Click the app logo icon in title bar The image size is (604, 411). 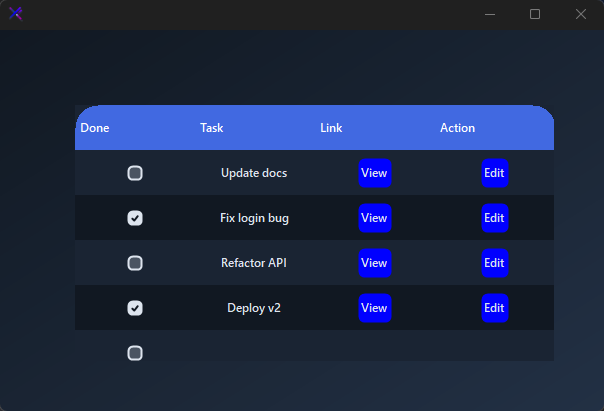point(16,14)
